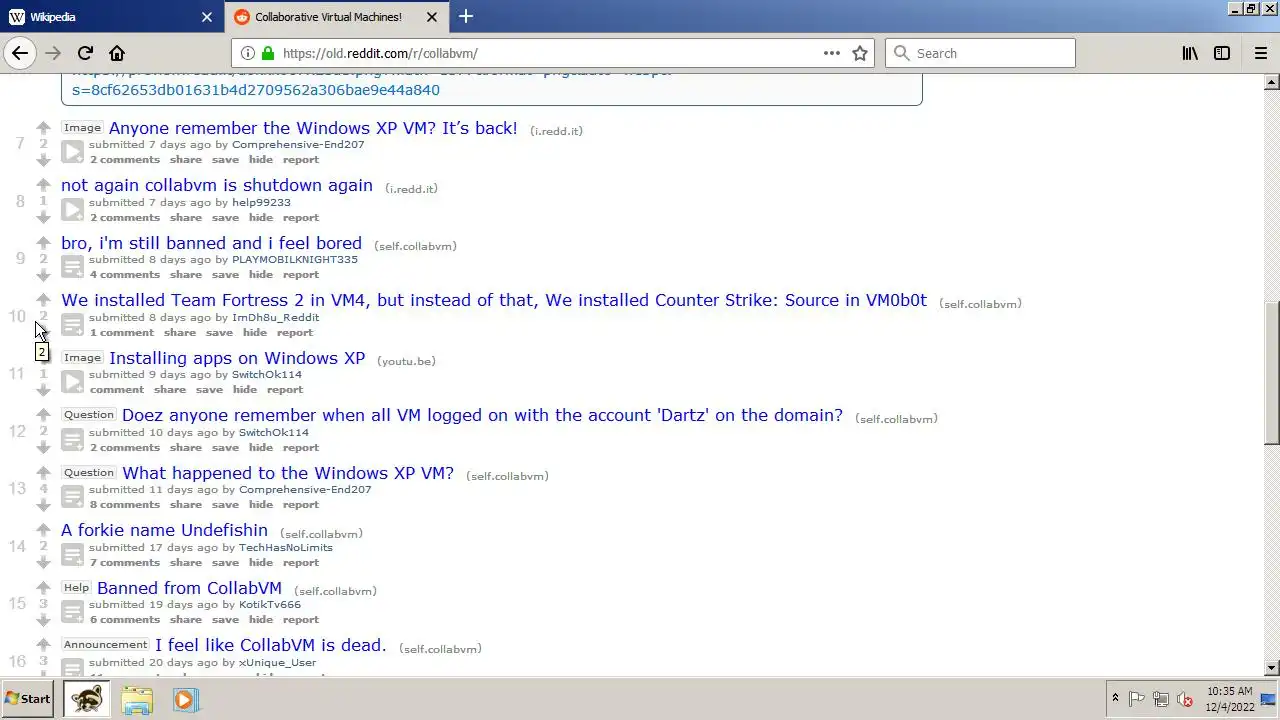
Task: Open the Windows Start menu
Action: (x=28, y=699)
